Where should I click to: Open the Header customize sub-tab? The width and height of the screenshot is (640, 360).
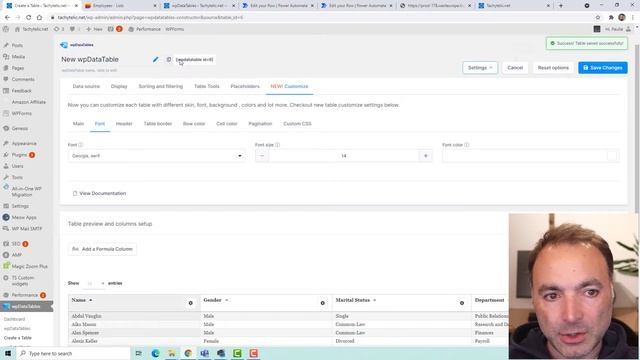(x=124, y=124)
